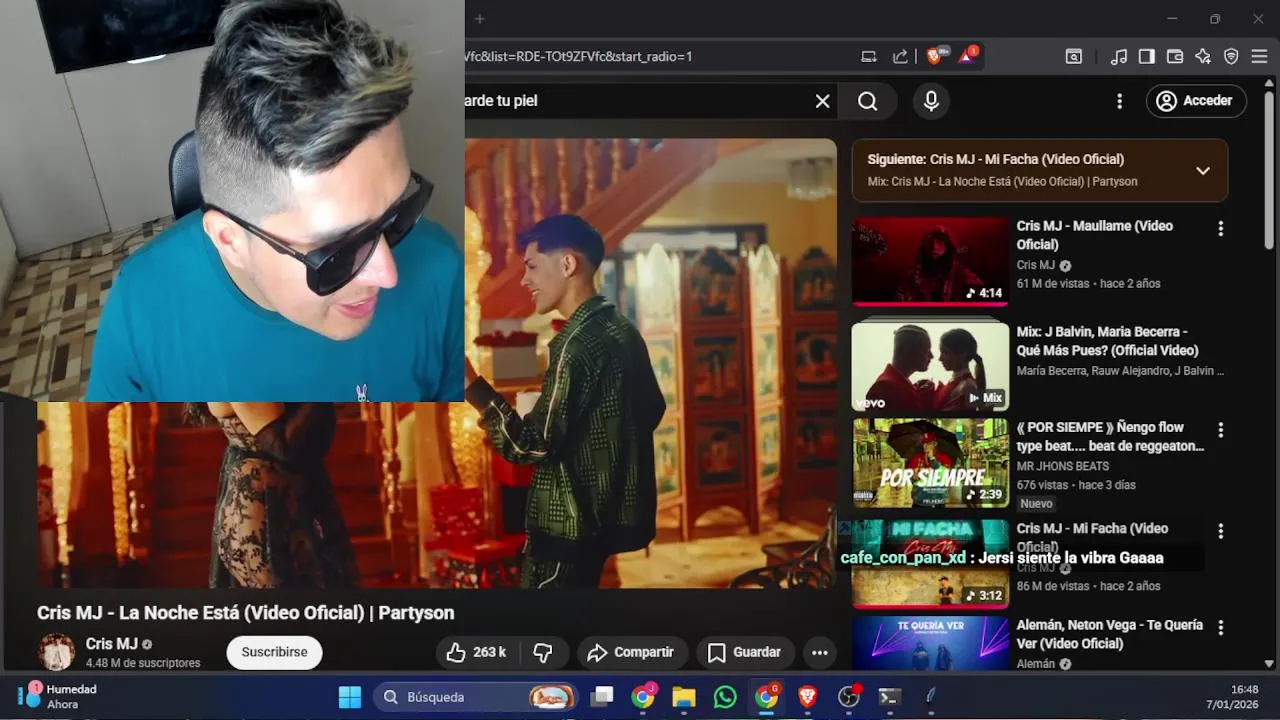This screenshot has width=1280, height=720.
Task: Open Task View icon in taskbar
Action: pyautogui.click(x=602, y=697)
